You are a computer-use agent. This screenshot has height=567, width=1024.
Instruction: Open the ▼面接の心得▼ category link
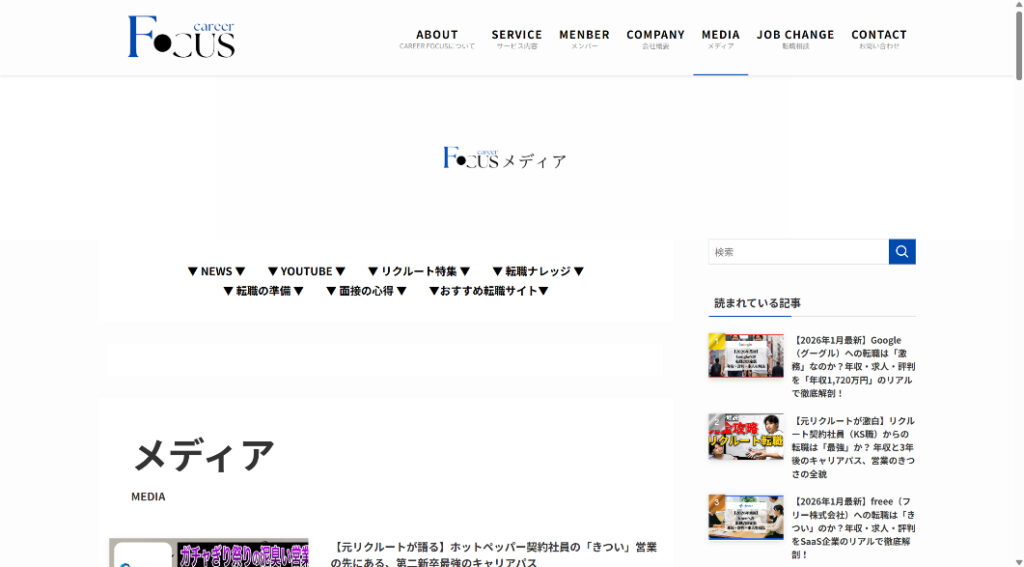pos(366,291)
